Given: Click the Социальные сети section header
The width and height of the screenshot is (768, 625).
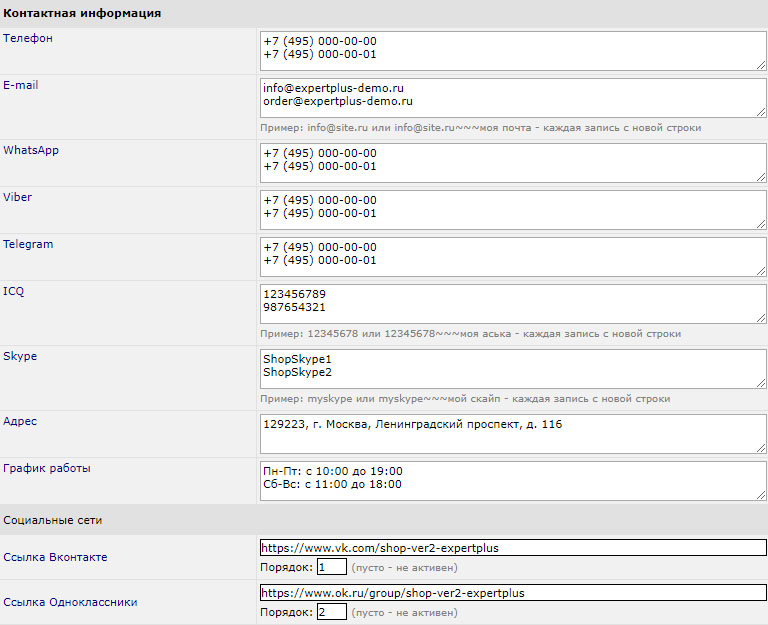Looking at the screenshot, I should pyautogui.click(x=52, y=520).
